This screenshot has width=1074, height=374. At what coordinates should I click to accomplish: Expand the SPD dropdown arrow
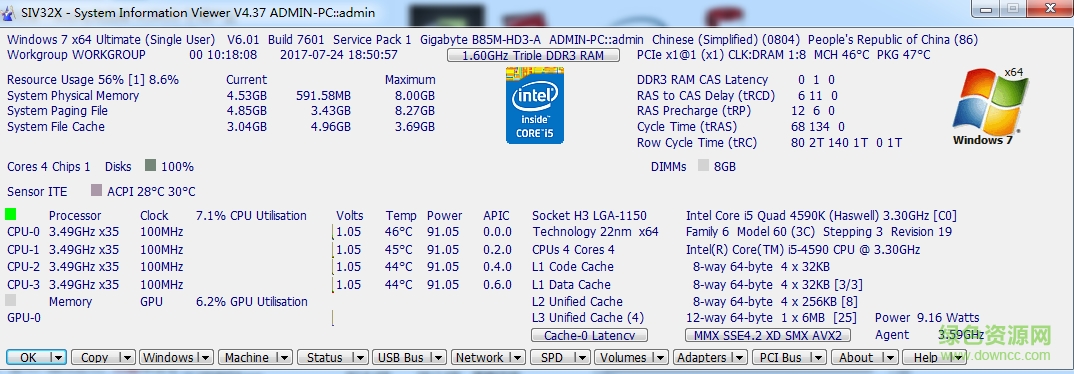click(581, 357)
